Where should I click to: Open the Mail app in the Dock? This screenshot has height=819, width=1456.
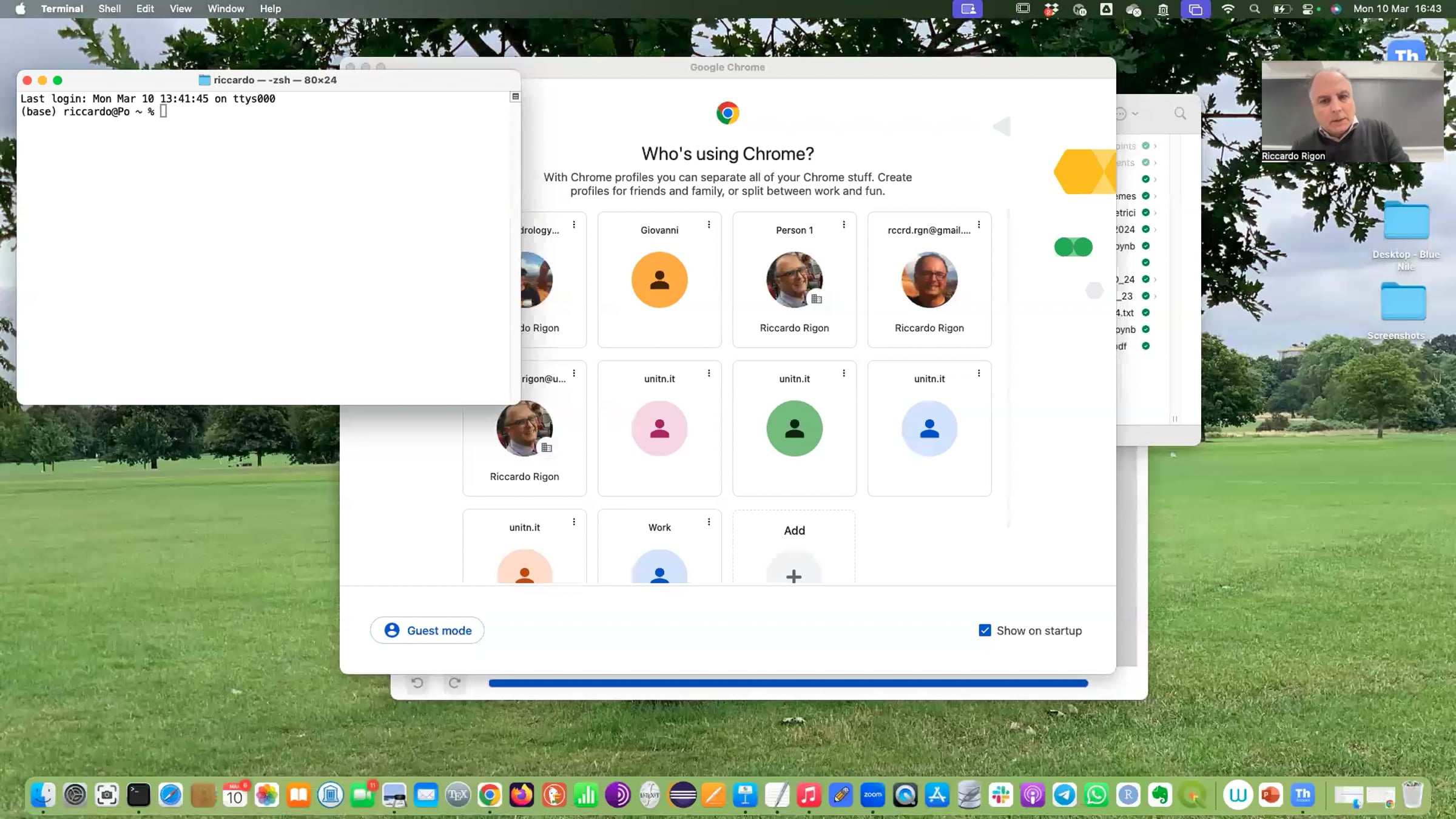pos(426,795)
